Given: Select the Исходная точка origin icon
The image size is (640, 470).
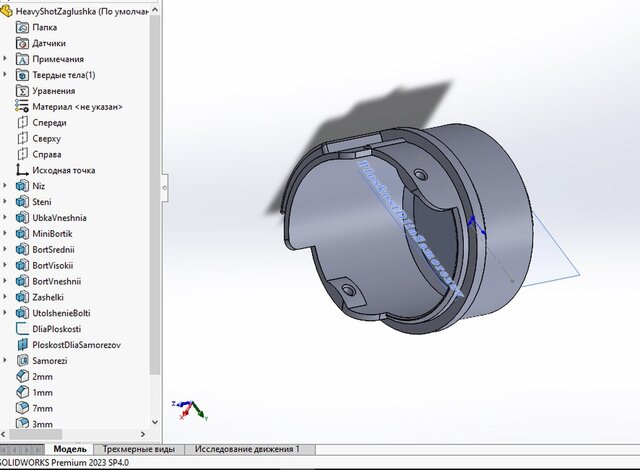Looking at the screenshot, I should pos(22,170).
